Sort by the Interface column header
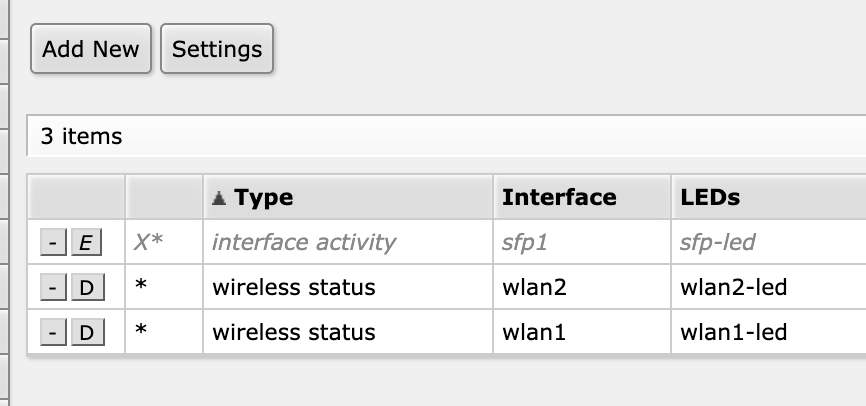The height and width of the screenshot is (406, 866). tap(559, 198)
